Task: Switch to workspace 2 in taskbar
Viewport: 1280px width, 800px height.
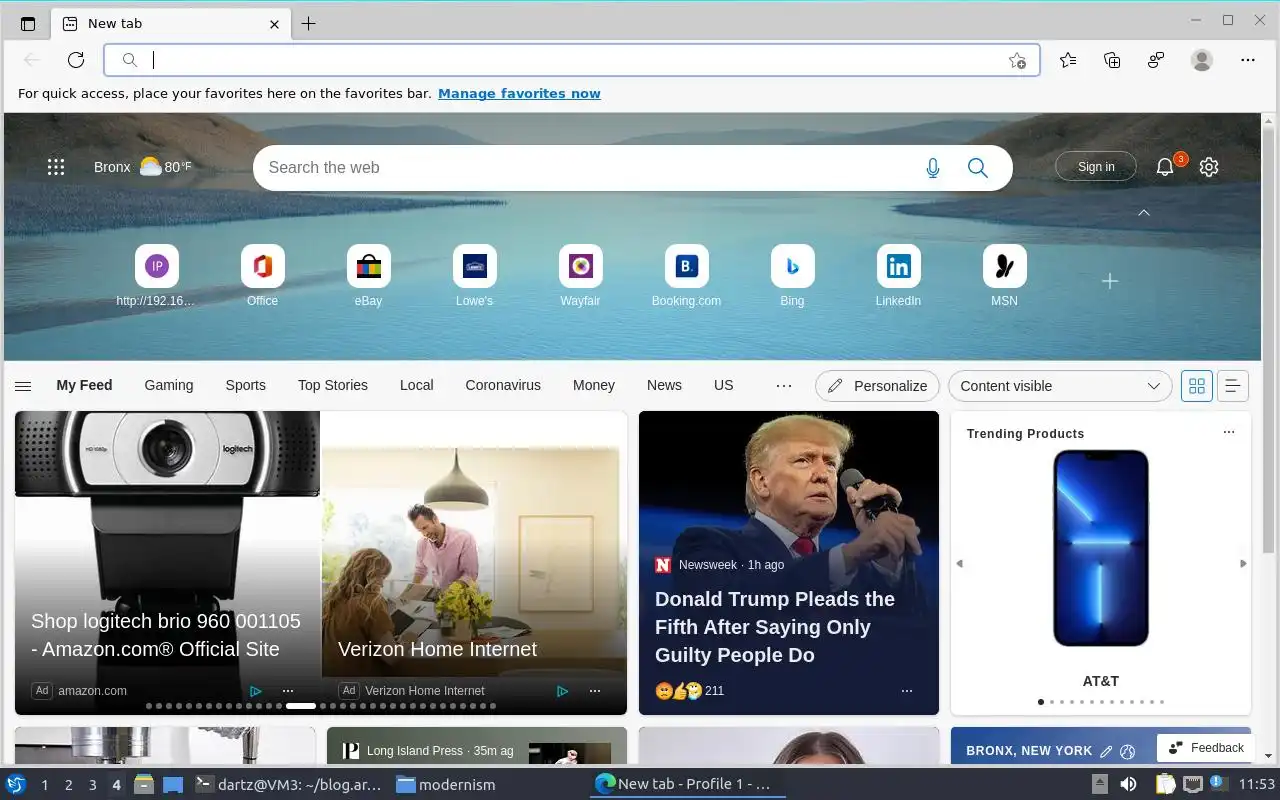Action: [69, 785]
